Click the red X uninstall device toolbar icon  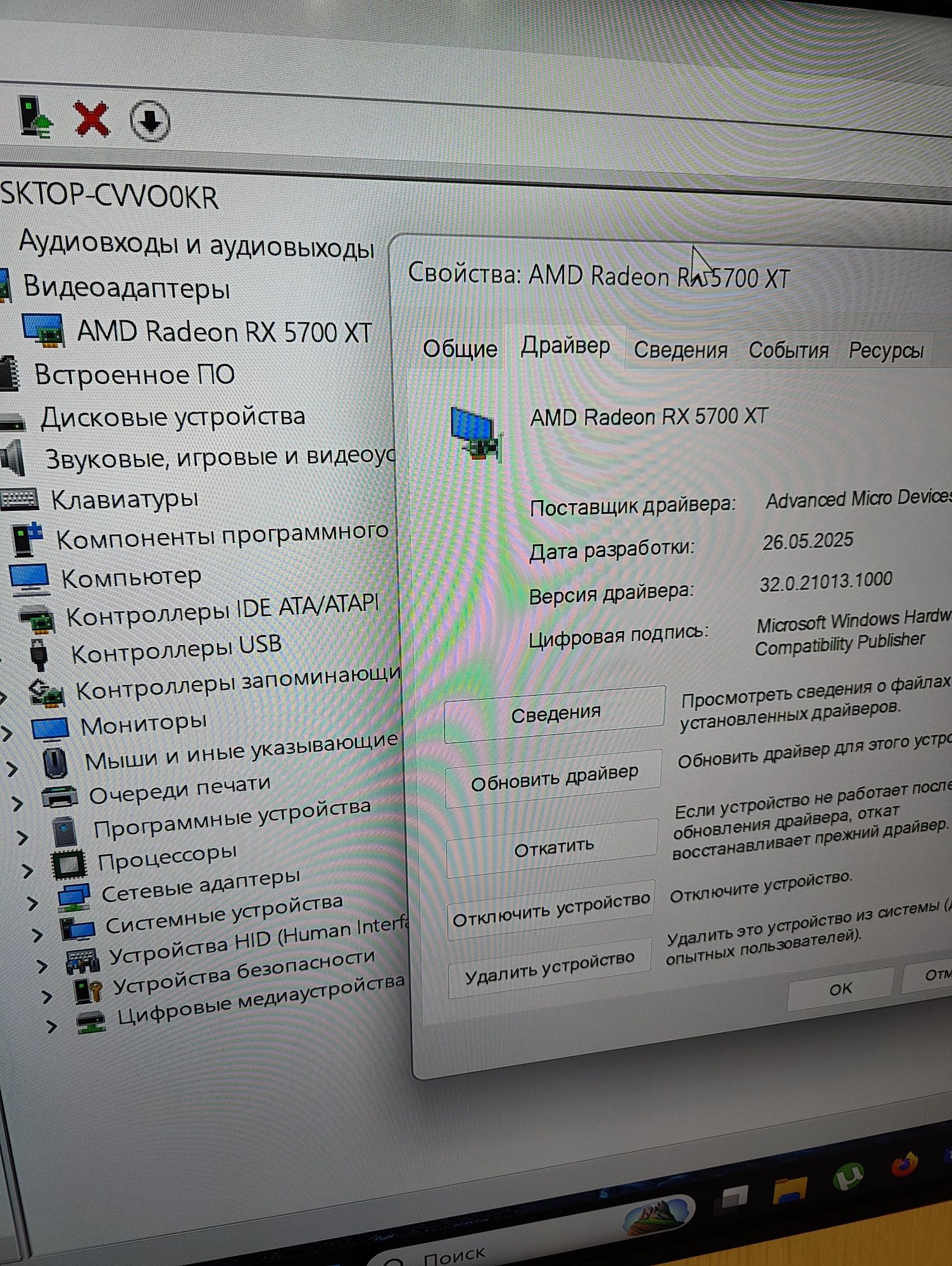click(x=92, y=118)
